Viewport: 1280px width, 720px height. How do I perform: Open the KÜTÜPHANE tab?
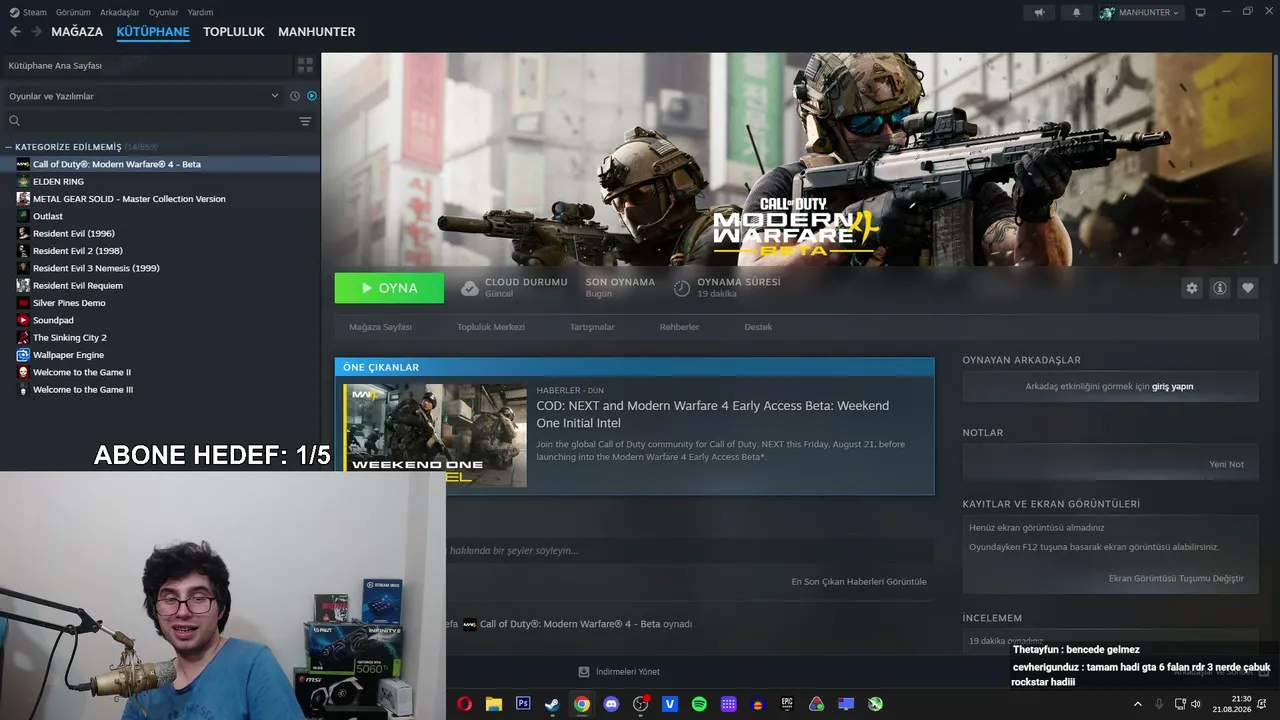coord(153,32)
